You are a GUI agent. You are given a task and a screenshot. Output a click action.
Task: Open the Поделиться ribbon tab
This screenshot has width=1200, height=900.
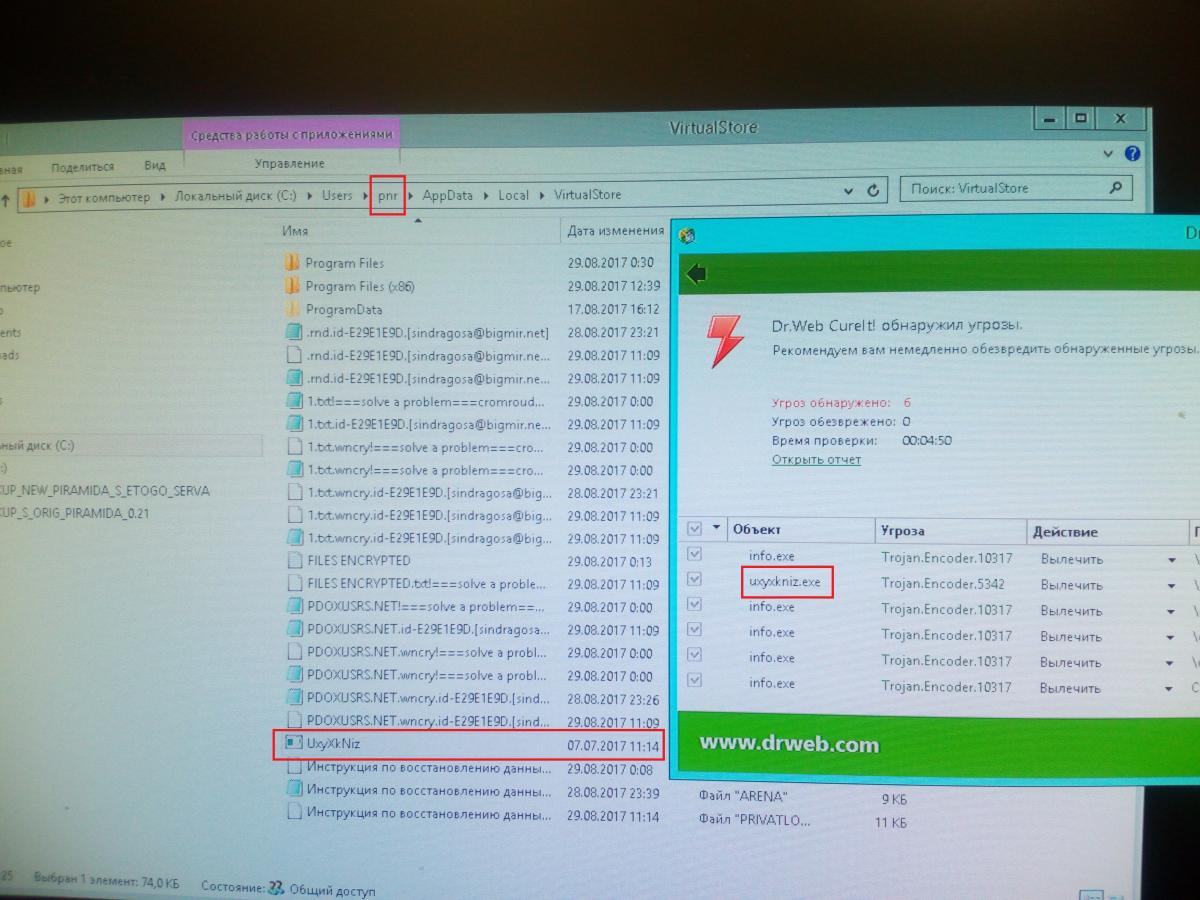(83, 167)
